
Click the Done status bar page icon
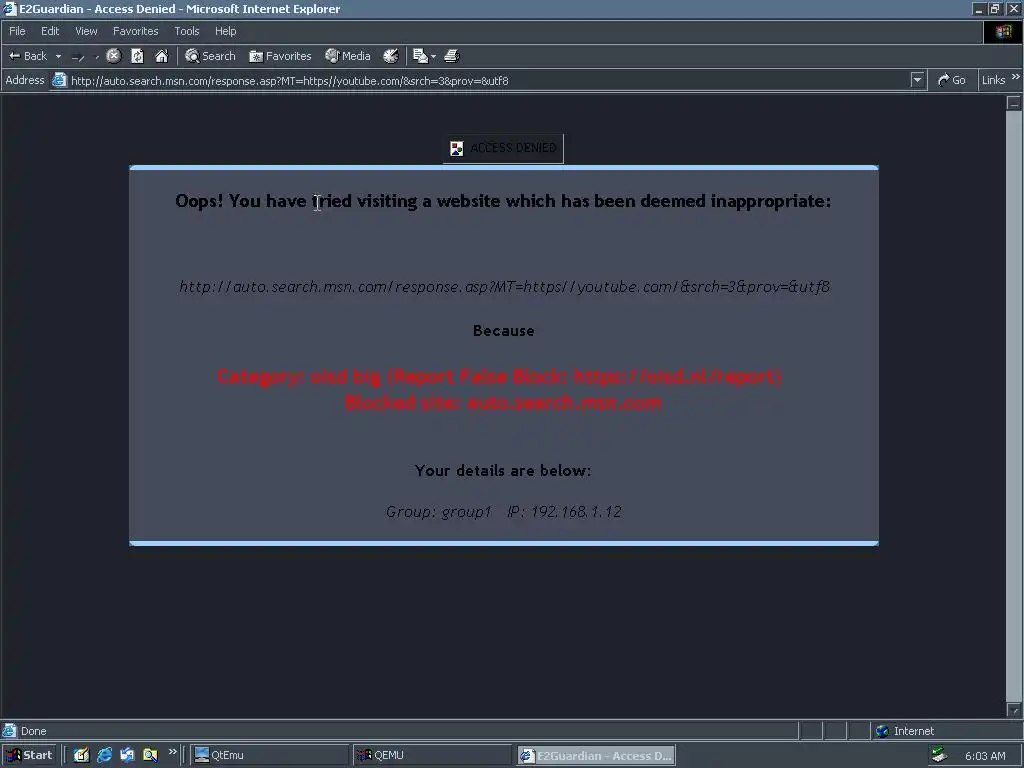[9, 730]
